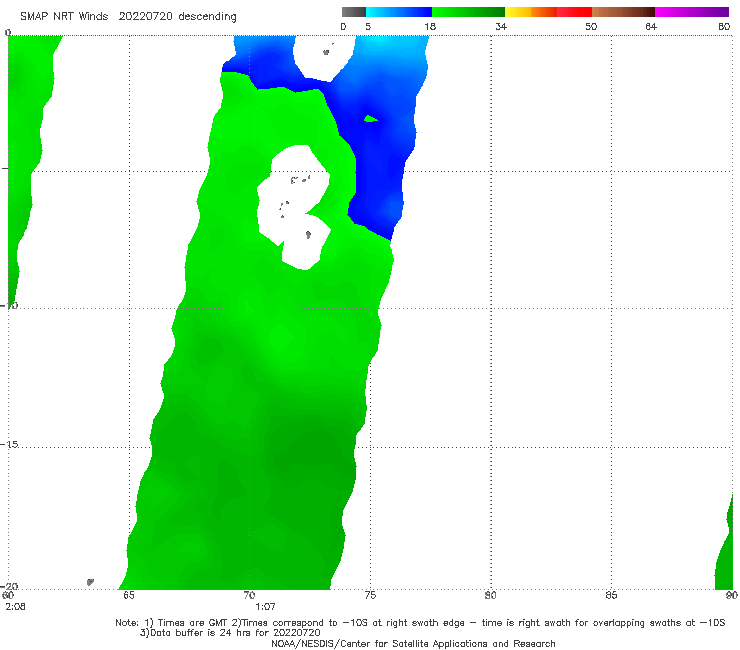The height and width of the screenshot is (650, 740).
Task: Click the longitude axis label '75'
Action: click(370, 595)
